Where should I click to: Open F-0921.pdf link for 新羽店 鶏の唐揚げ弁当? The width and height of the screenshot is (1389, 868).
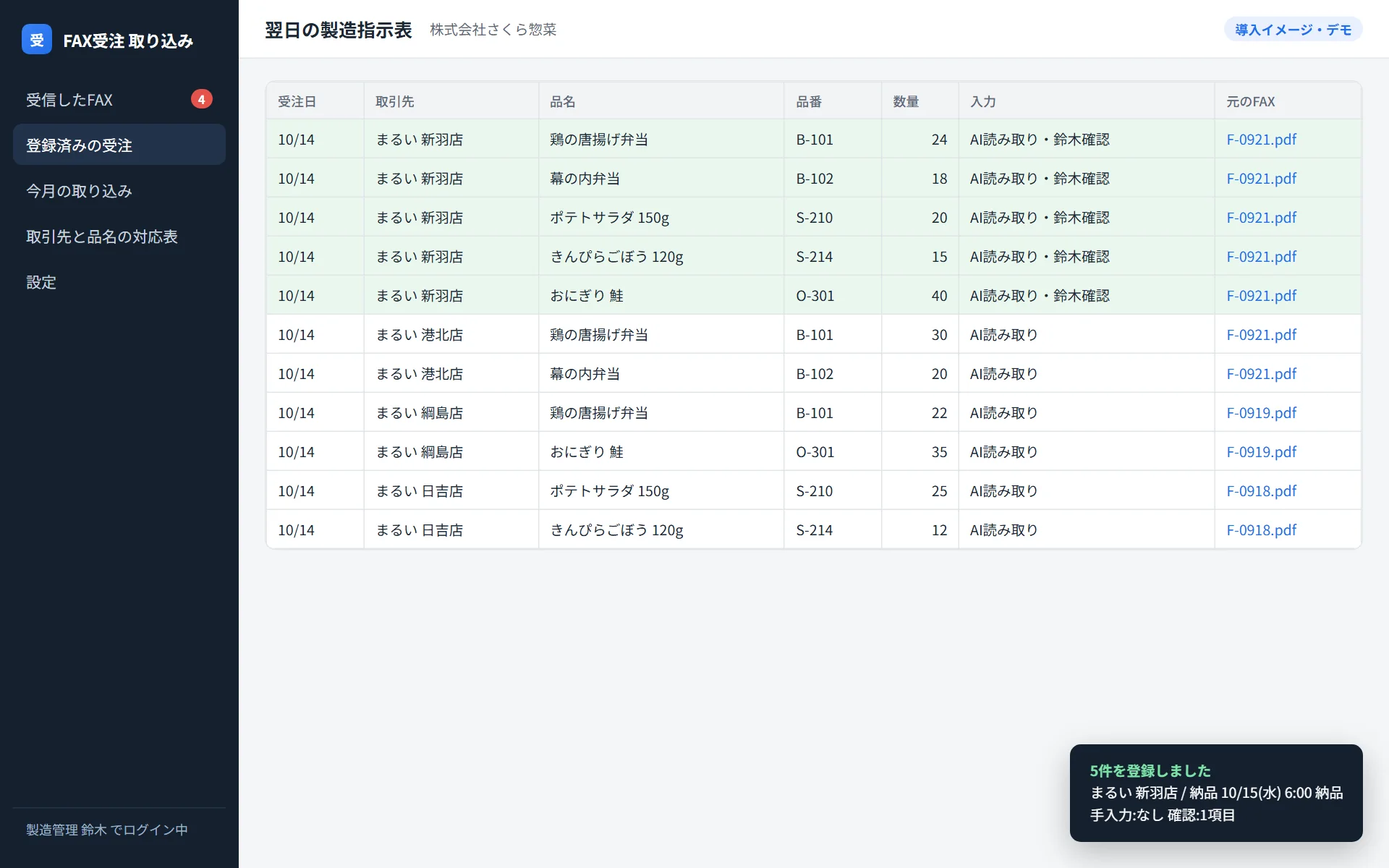click(x=1261, y=140)
